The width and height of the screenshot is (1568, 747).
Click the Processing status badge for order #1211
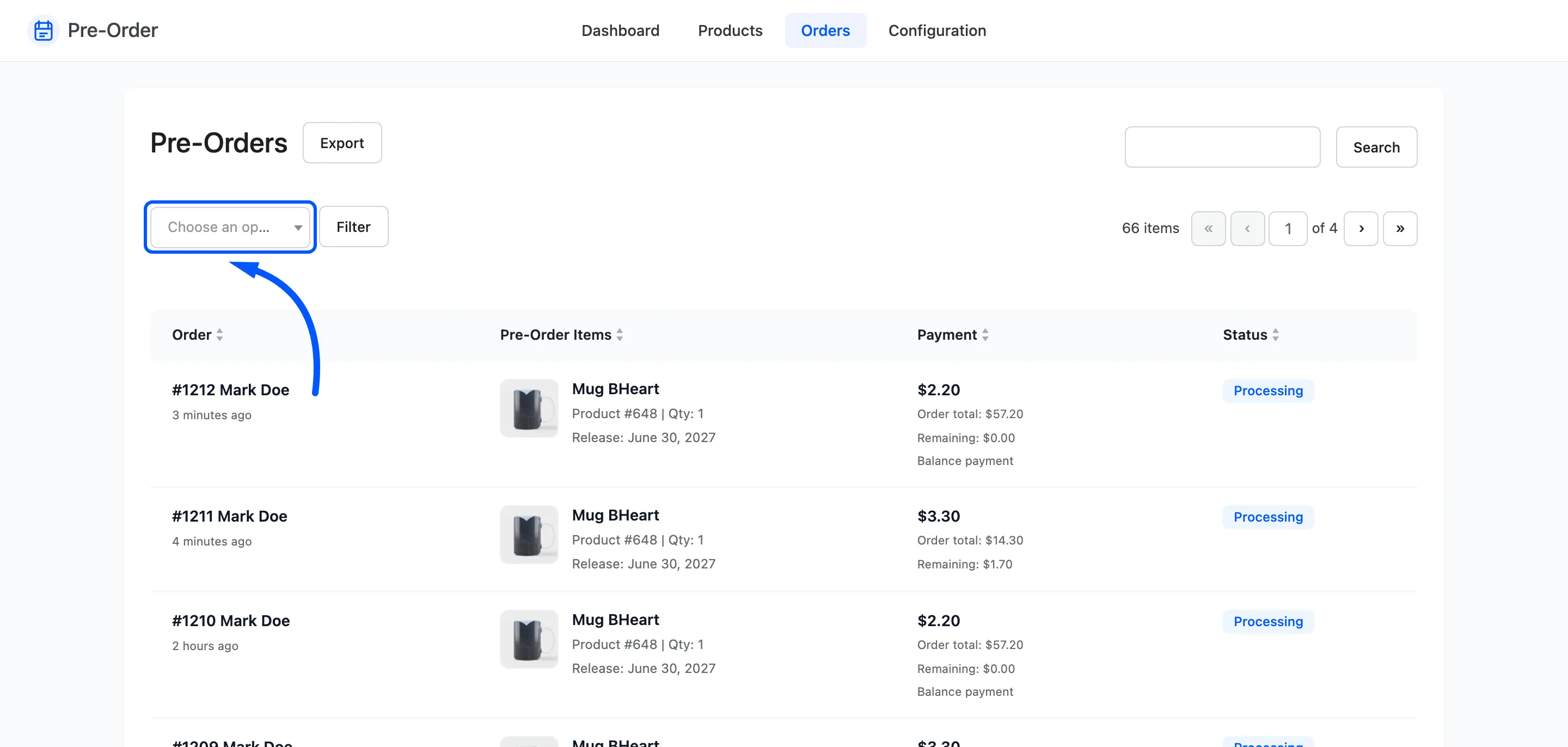point(1268,517)
